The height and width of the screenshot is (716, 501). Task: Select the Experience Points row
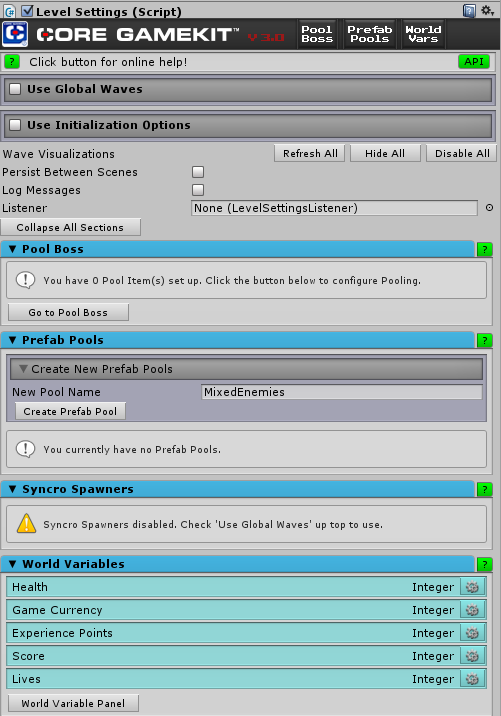click(246, 633)
